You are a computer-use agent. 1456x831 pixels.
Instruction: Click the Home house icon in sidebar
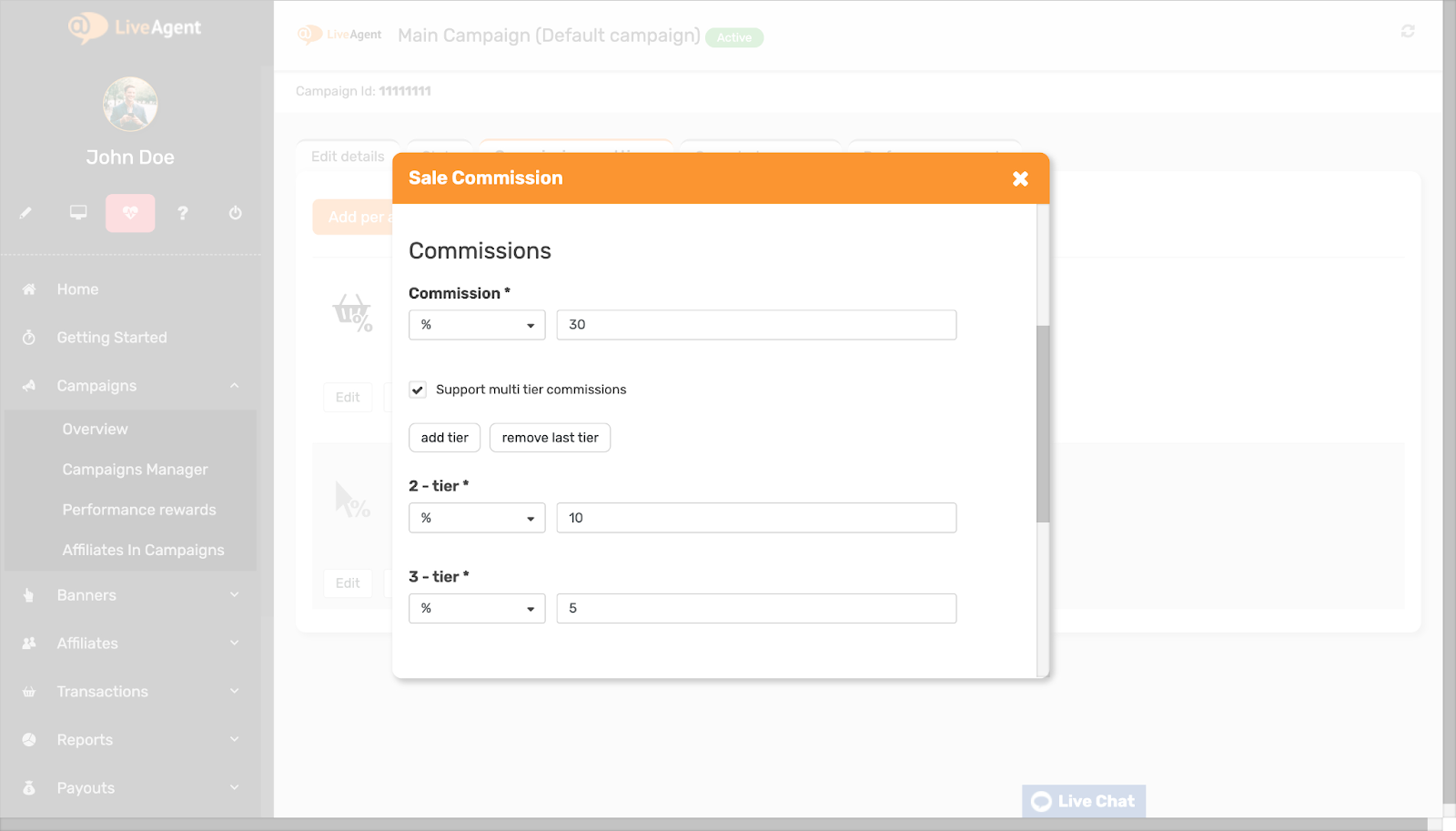(x=30, y=289)
